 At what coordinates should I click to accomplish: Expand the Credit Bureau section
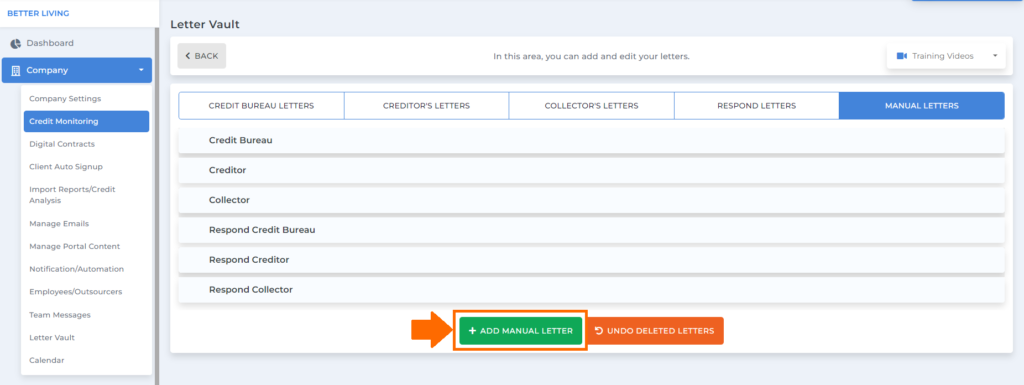[591, 140]
